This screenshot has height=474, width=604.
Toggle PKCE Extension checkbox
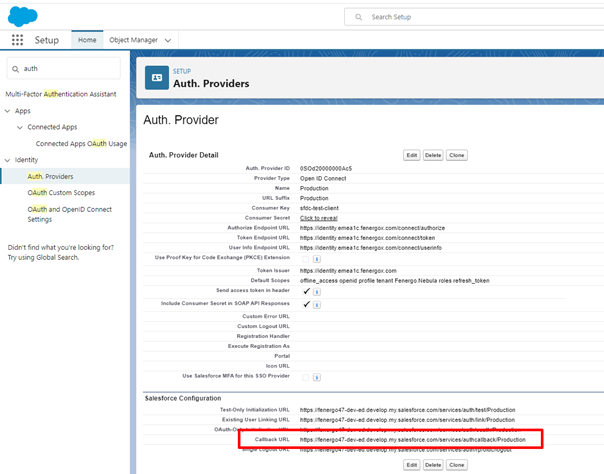pyautogui.click(x=305, y=259)
